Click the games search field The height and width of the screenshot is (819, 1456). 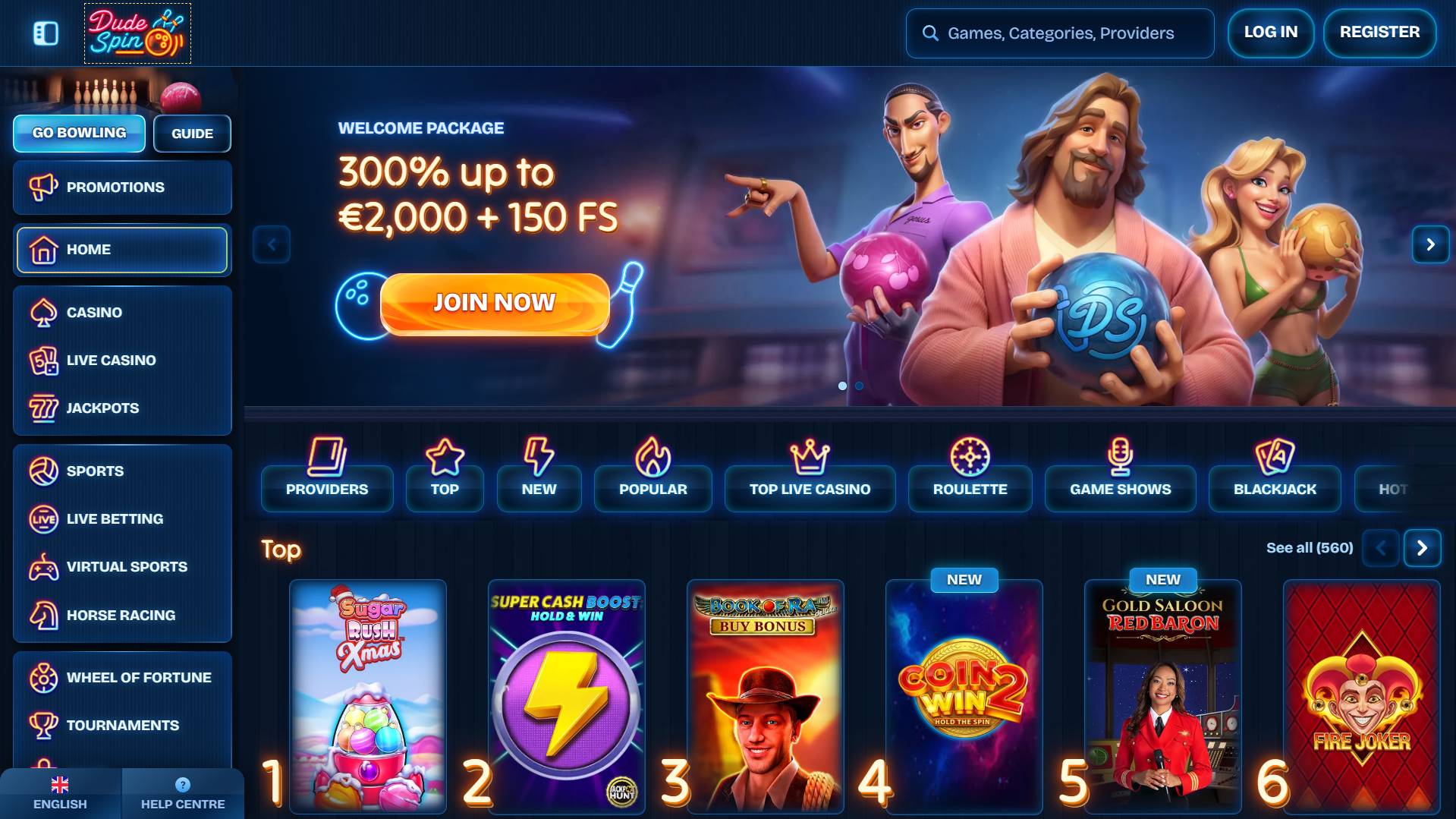1060,33
